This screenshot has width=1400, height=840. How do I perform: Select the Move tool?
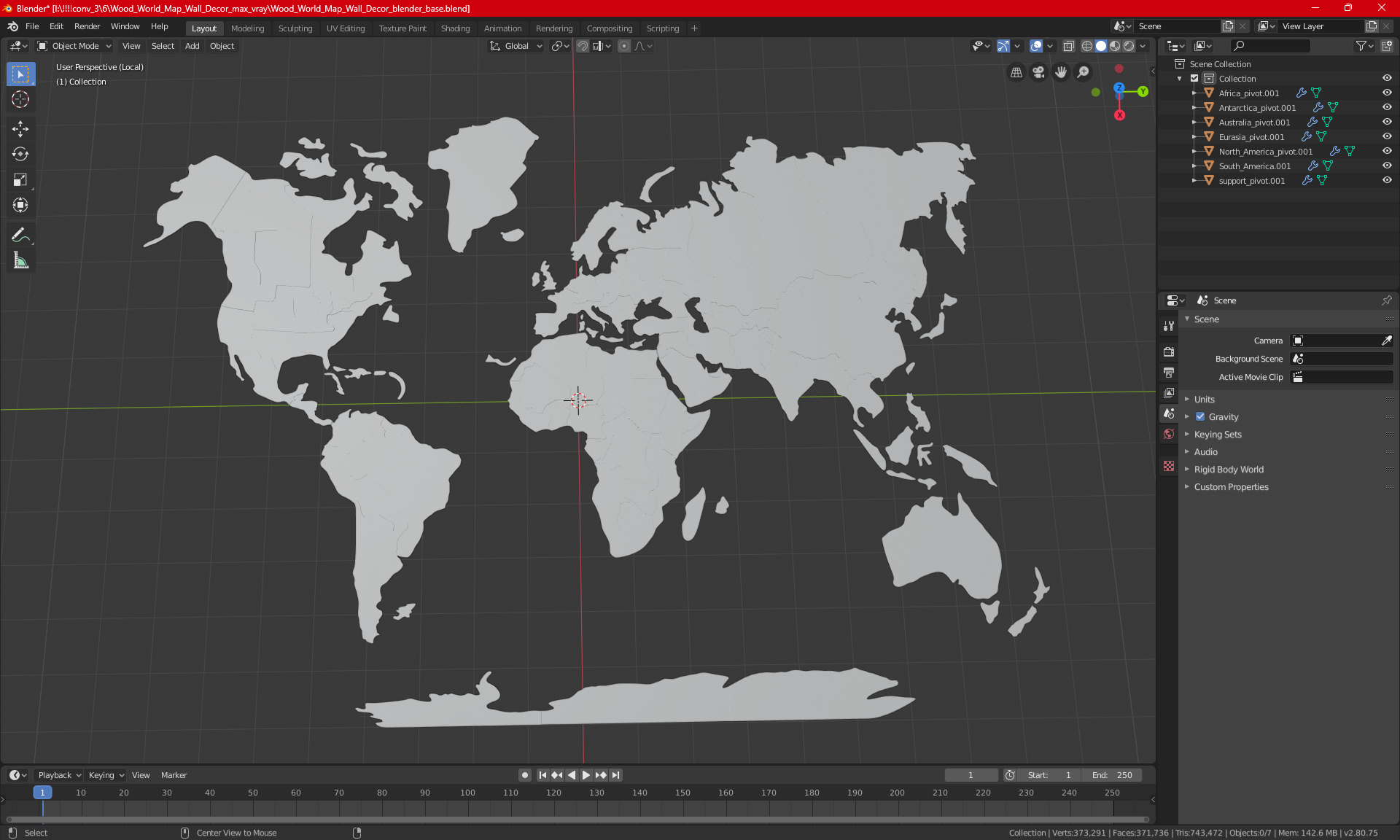coord(20,129)
